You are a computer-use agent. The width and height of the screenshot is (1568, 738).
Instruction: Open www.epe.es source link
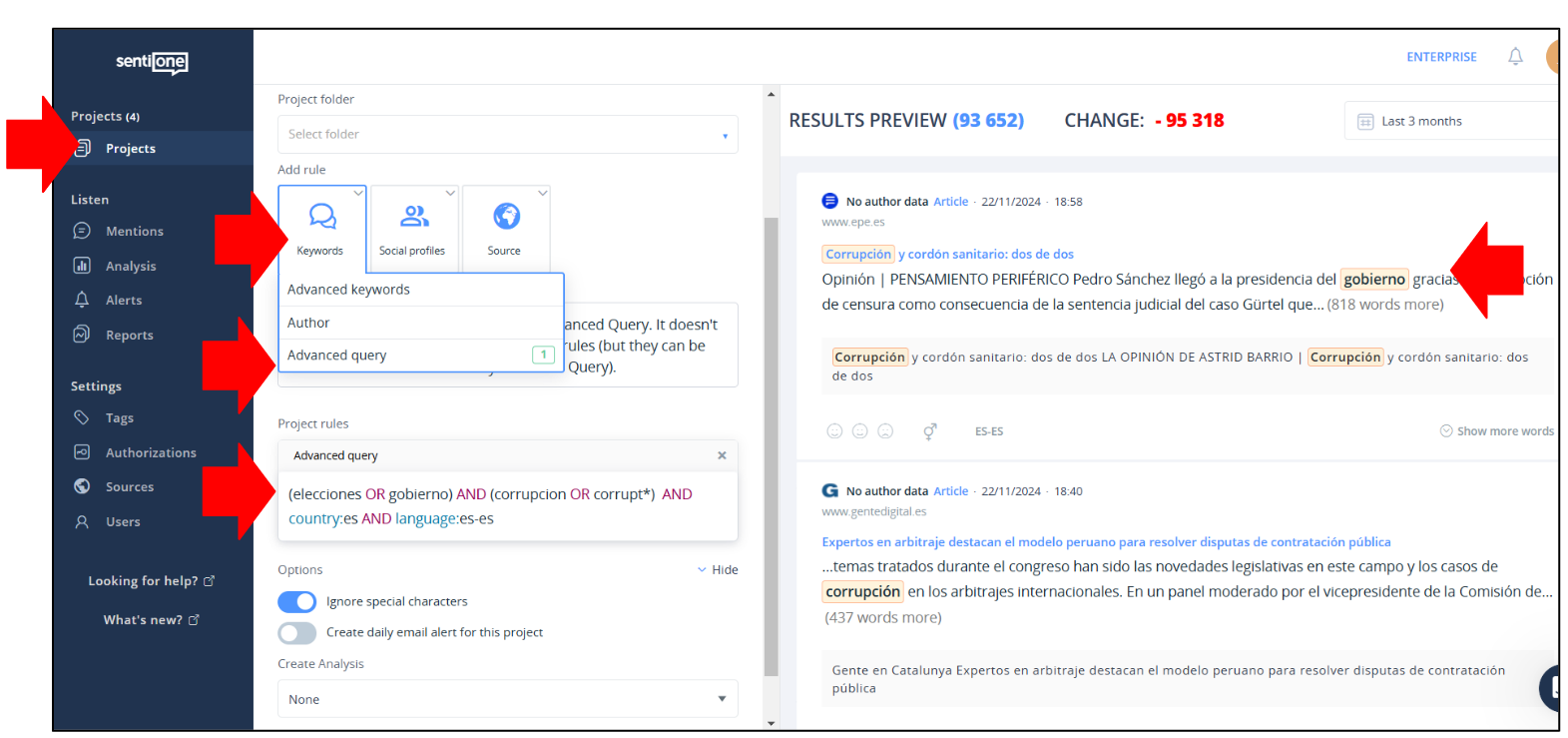[x=853, y=223]
